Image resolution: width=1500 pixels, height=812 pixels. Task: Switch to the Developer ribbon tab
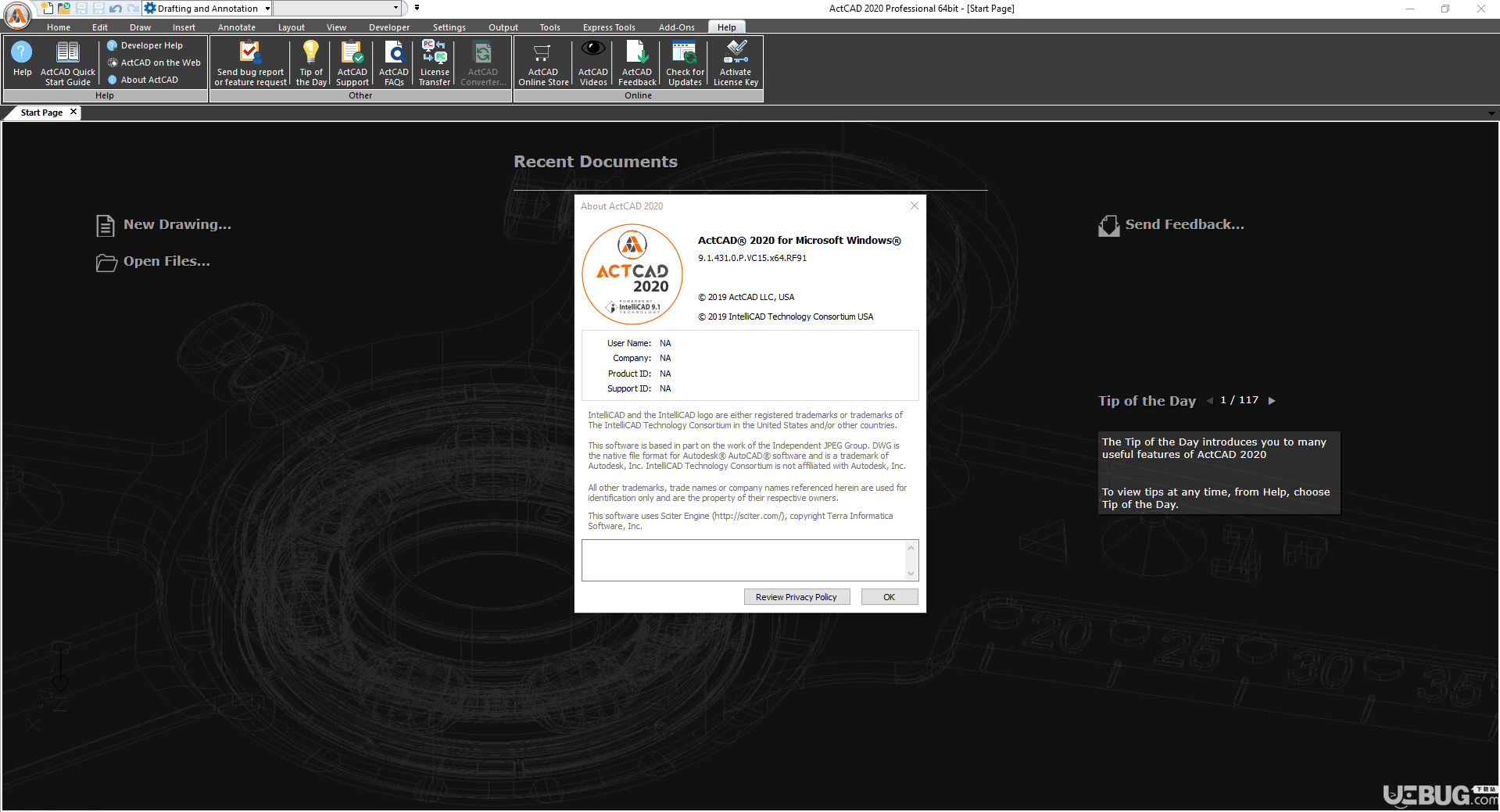coord(389,27)
